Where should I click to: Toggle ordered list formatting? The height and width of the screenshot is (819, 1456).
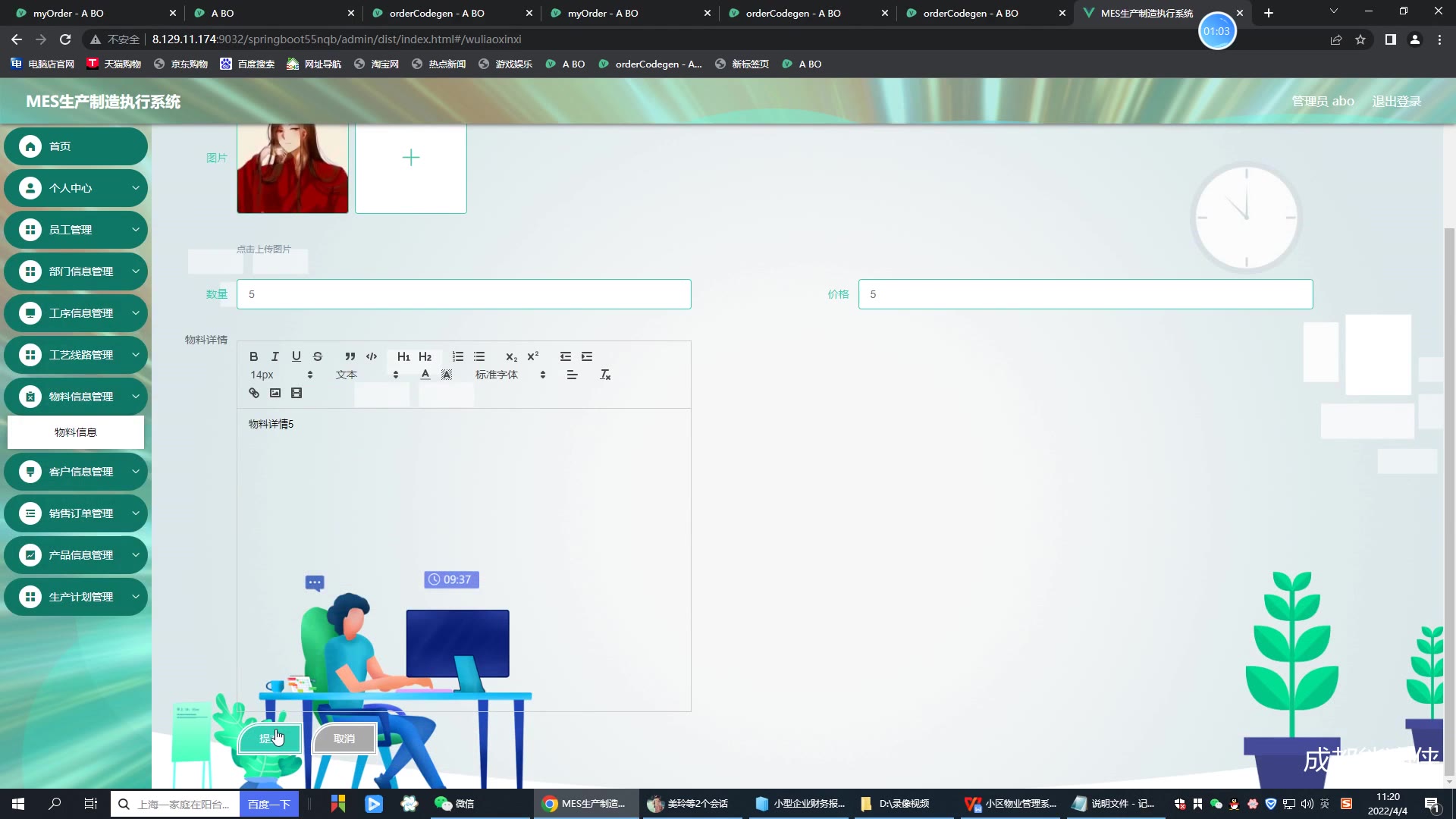(x=458, y=356)
